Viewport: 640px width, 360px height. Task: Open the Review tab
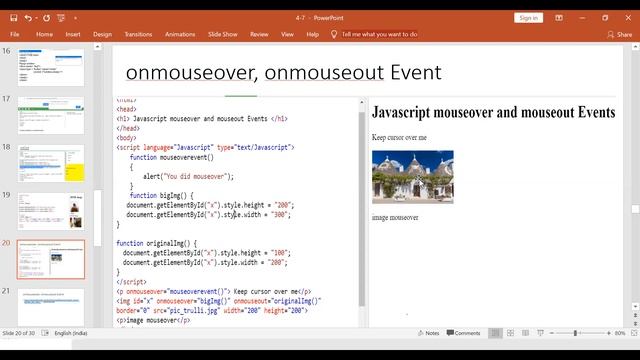point(259,34)
